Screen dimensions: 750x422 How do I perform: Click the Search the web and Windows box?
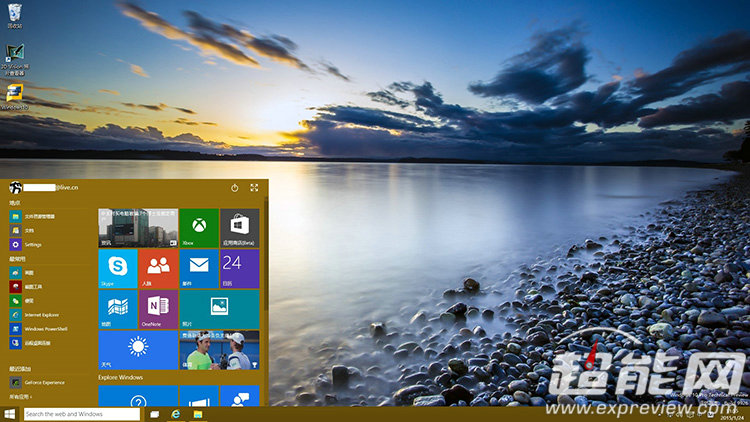point(80,414)
